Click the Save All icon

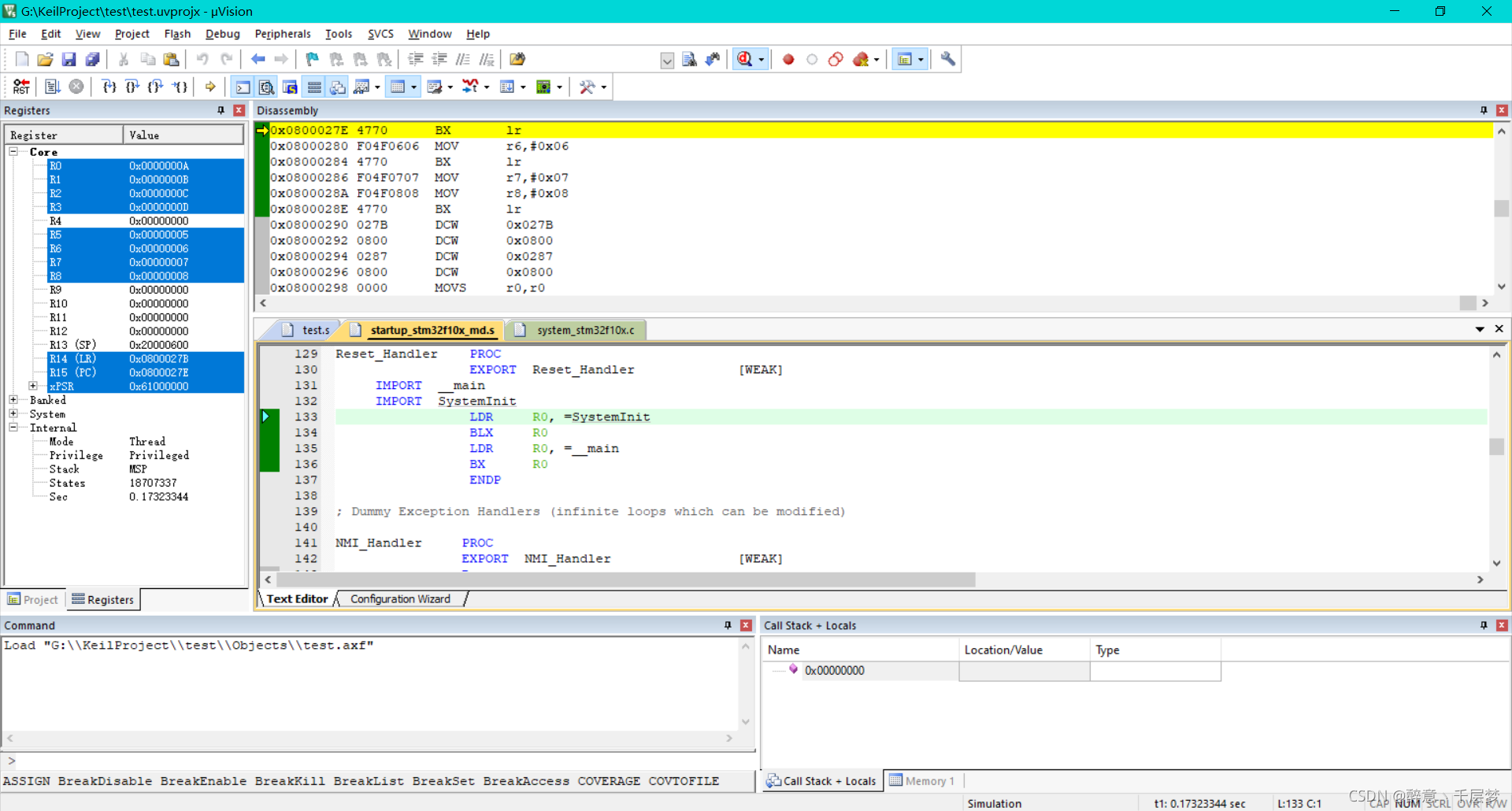coord(92,59)
